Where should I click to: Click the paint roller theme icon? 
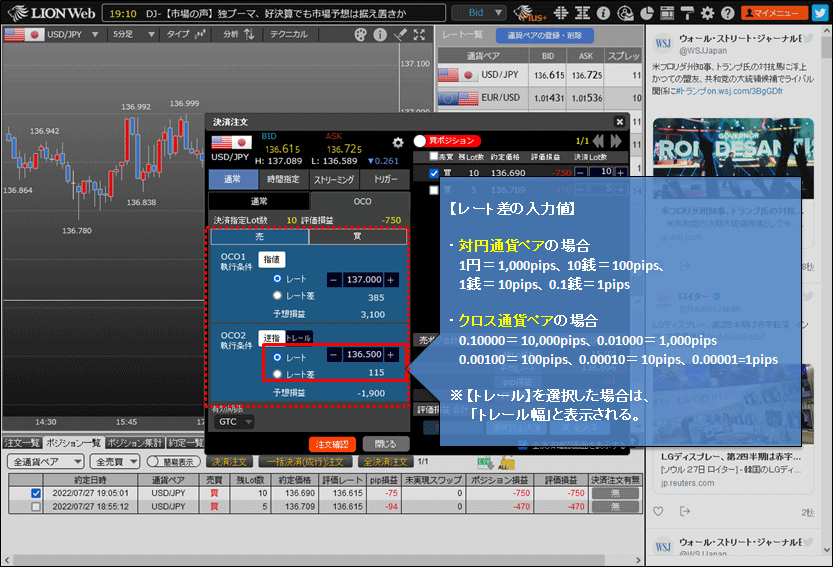point(687,13)
